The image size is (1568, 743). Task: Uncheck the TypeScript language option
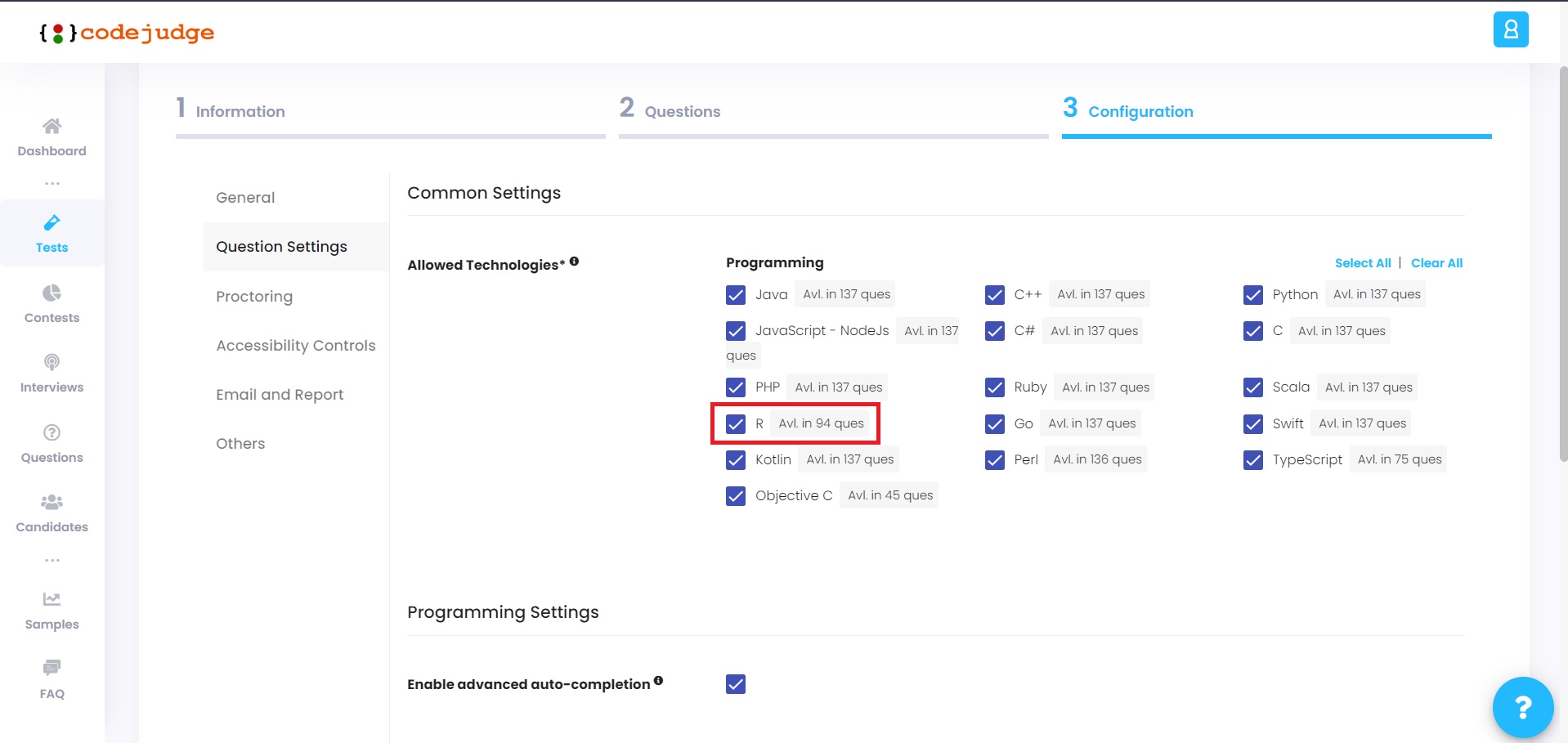click(1253, 459)
